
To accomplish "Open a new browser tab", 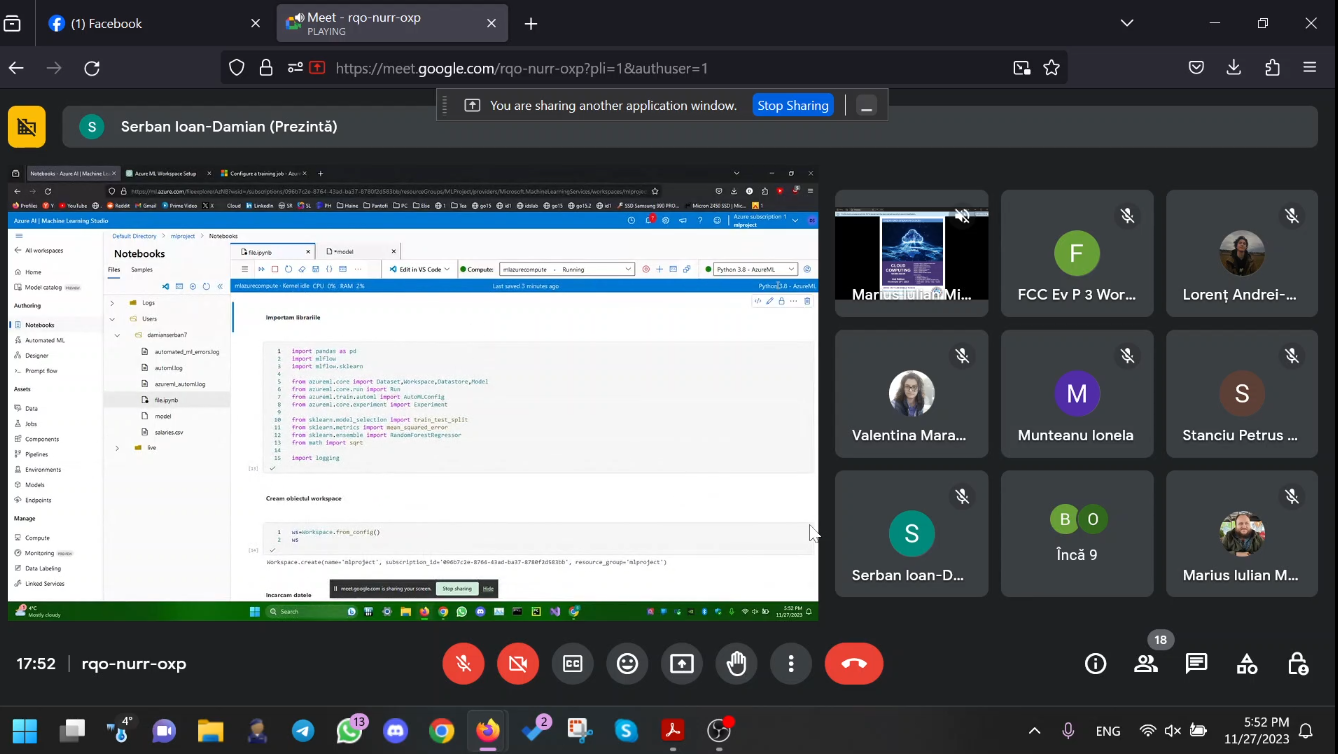I will click(531, 24).
